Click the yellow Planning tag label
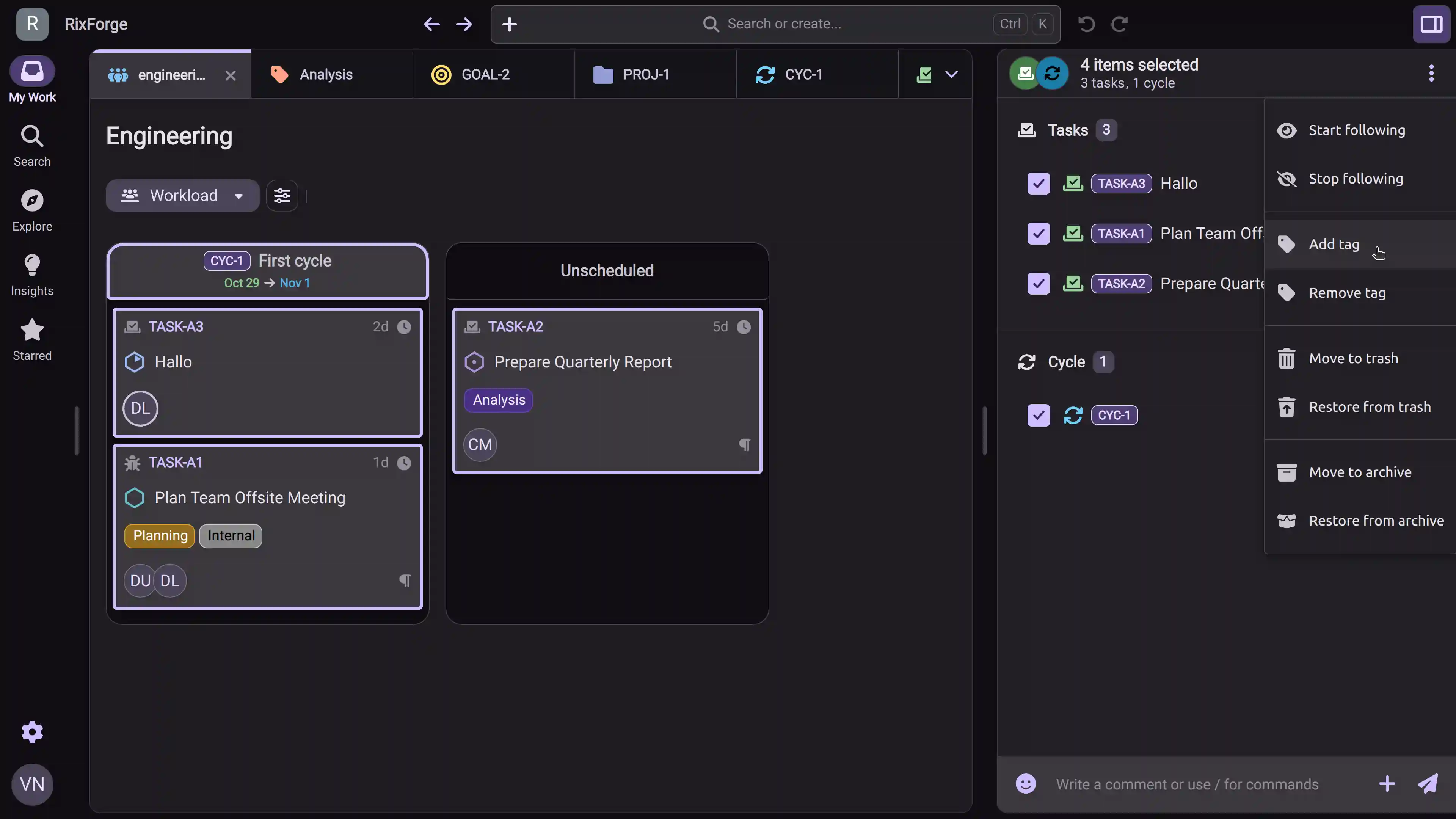Image resolution: width=1456 pixels, height=819 pixels. click(x=160, y=536)
